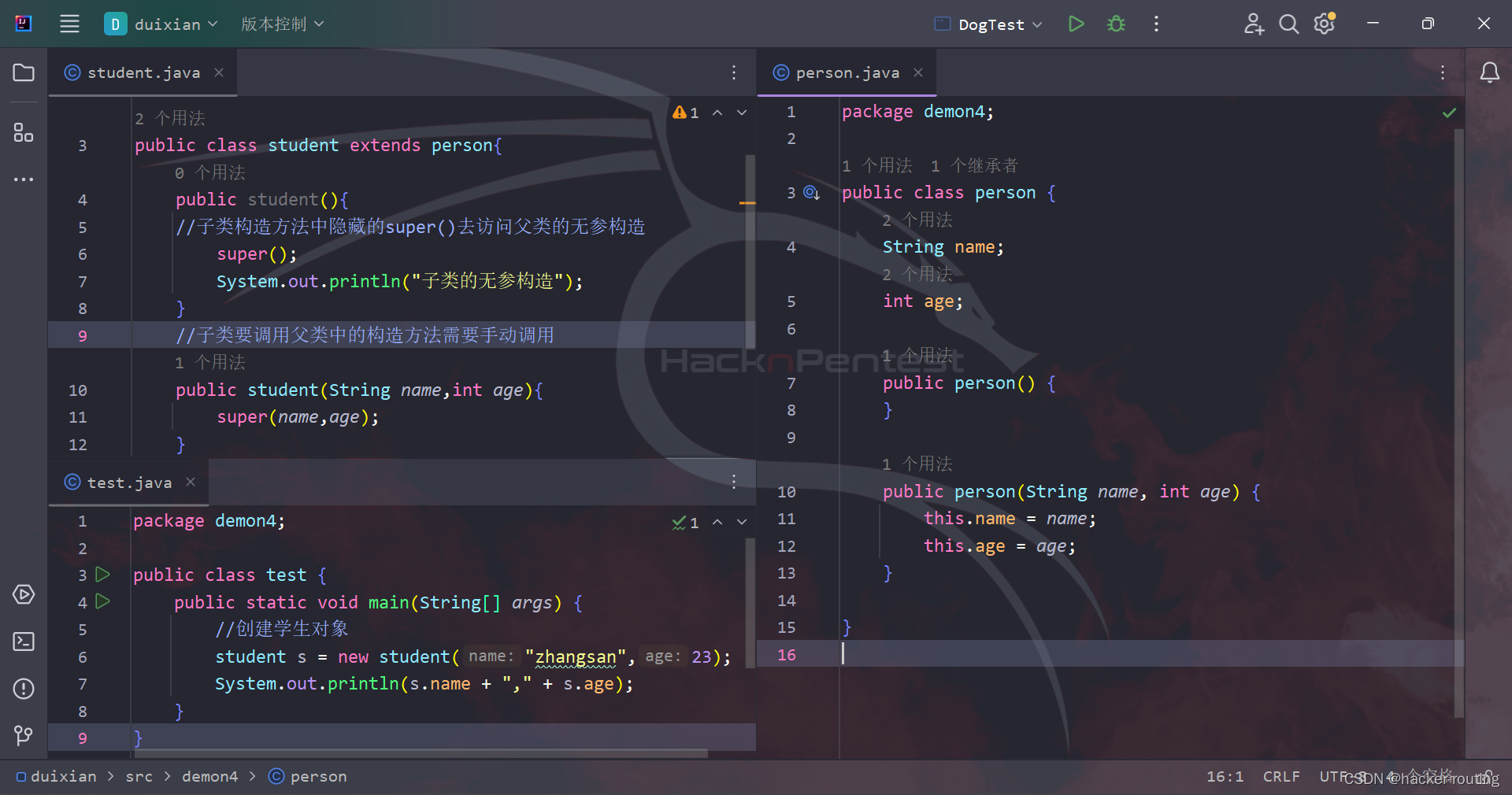Image resolution: width=1512 pixels, height=795 pixels.
Task: Open IDE settings with the gear icon
Action: tap(1324, 24)
